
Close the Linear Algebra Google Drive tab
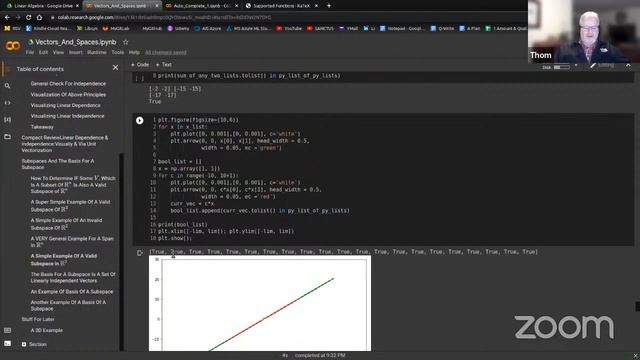[77, 6]
